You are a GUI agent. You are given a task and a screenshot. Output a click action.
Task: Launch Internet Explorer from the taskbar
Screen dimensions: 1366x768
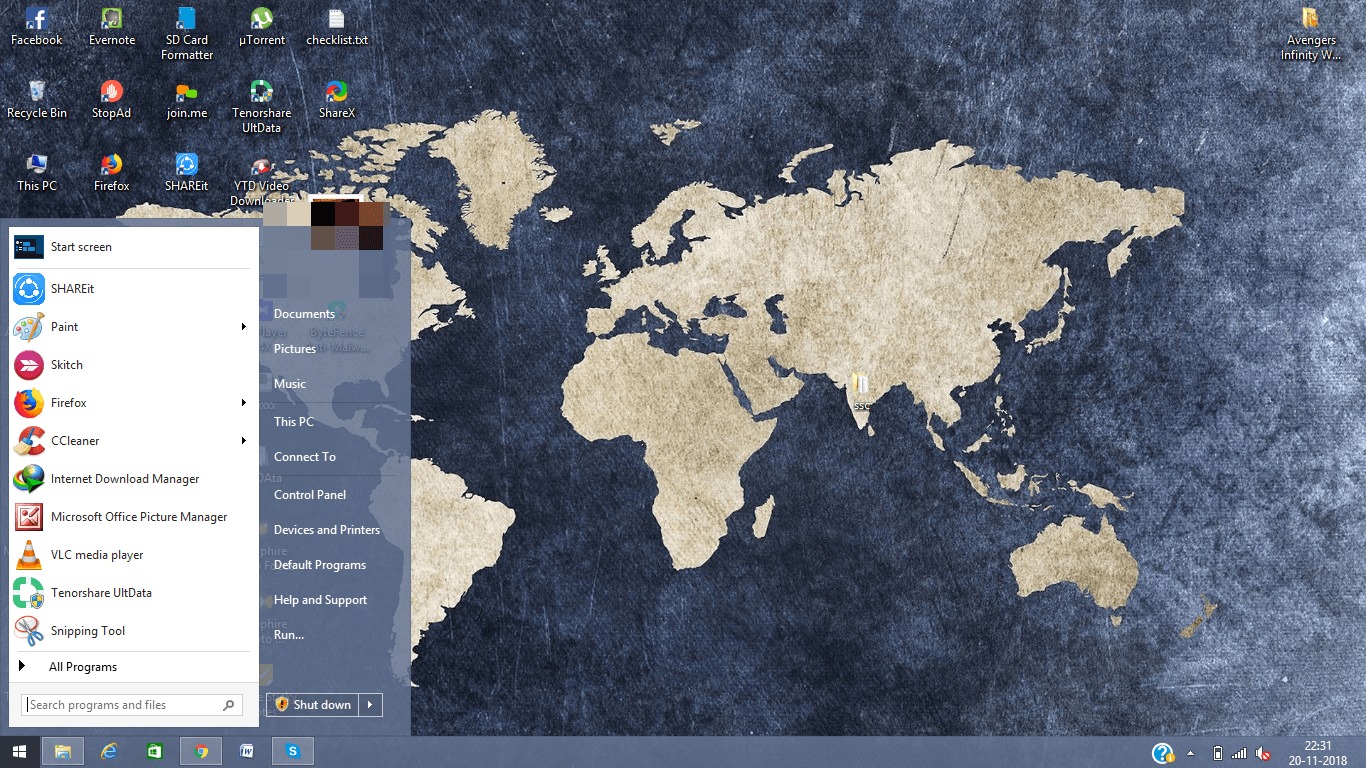click(109, 751)
